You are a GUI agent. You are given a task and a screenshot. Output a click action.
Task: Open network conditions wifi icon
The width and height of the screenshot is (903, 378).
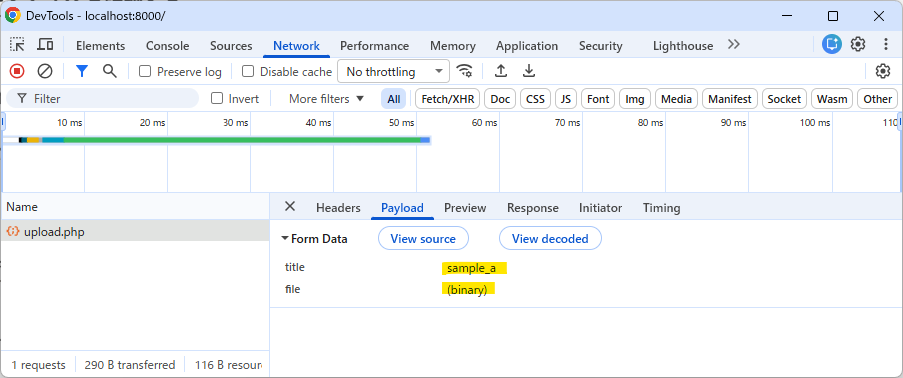click(464, 71)
